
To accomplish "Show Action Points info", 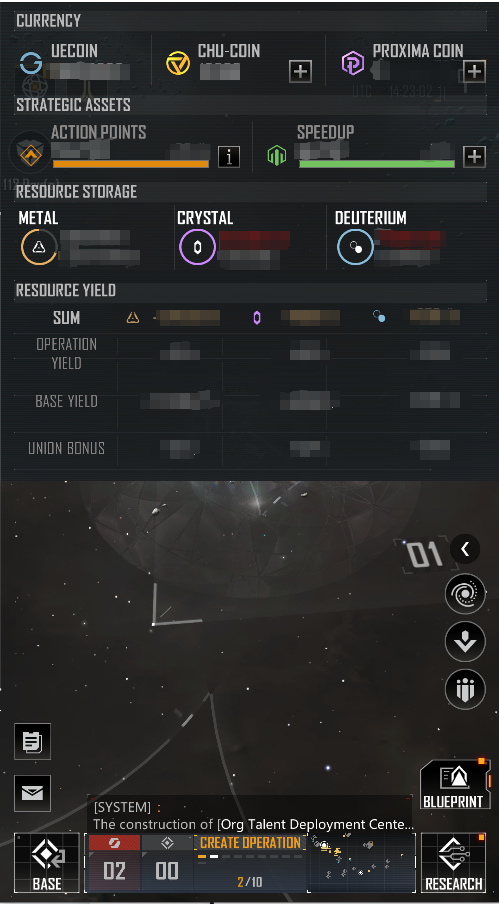I will [x=229, y=156].
